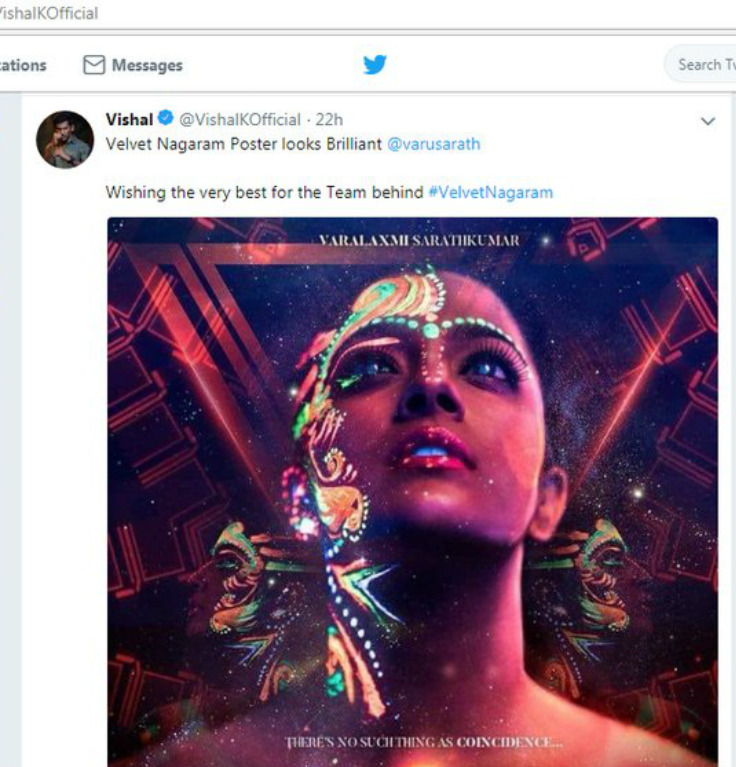
Task: Expand the tweet options chevron
Action: (x=708, y=121)
